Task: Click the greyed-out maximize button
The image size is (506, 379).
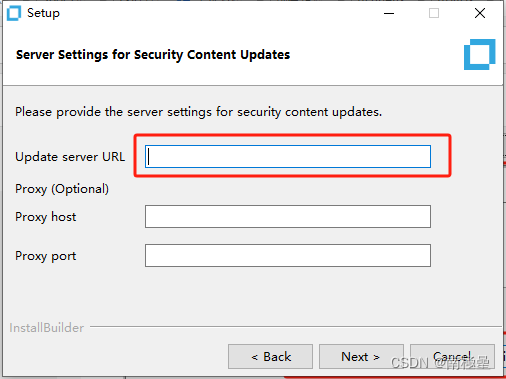Action: 434,14
